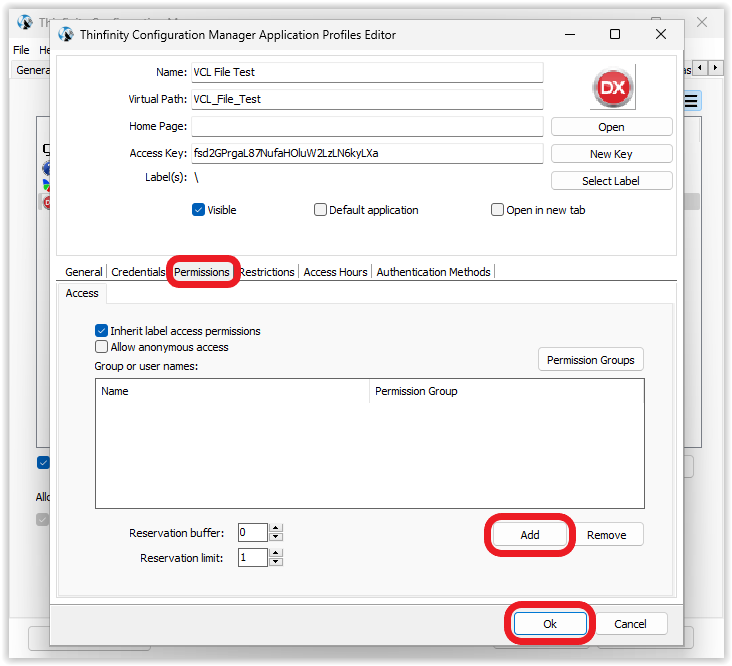Click the DX application icon image

tap(612, 88)
